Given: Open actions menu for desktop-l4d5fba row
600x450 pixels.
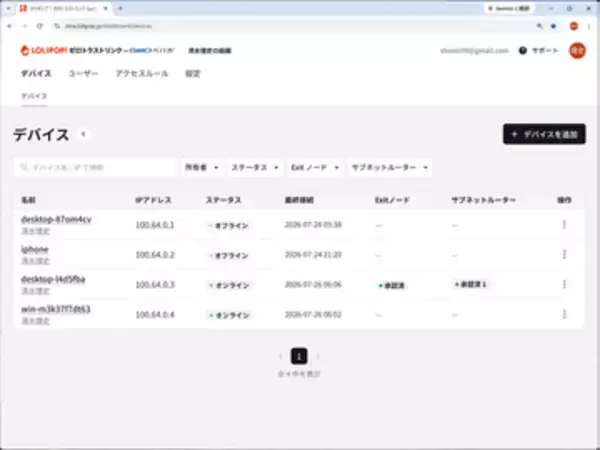Looking at the screenshot, I should (564, 284).
